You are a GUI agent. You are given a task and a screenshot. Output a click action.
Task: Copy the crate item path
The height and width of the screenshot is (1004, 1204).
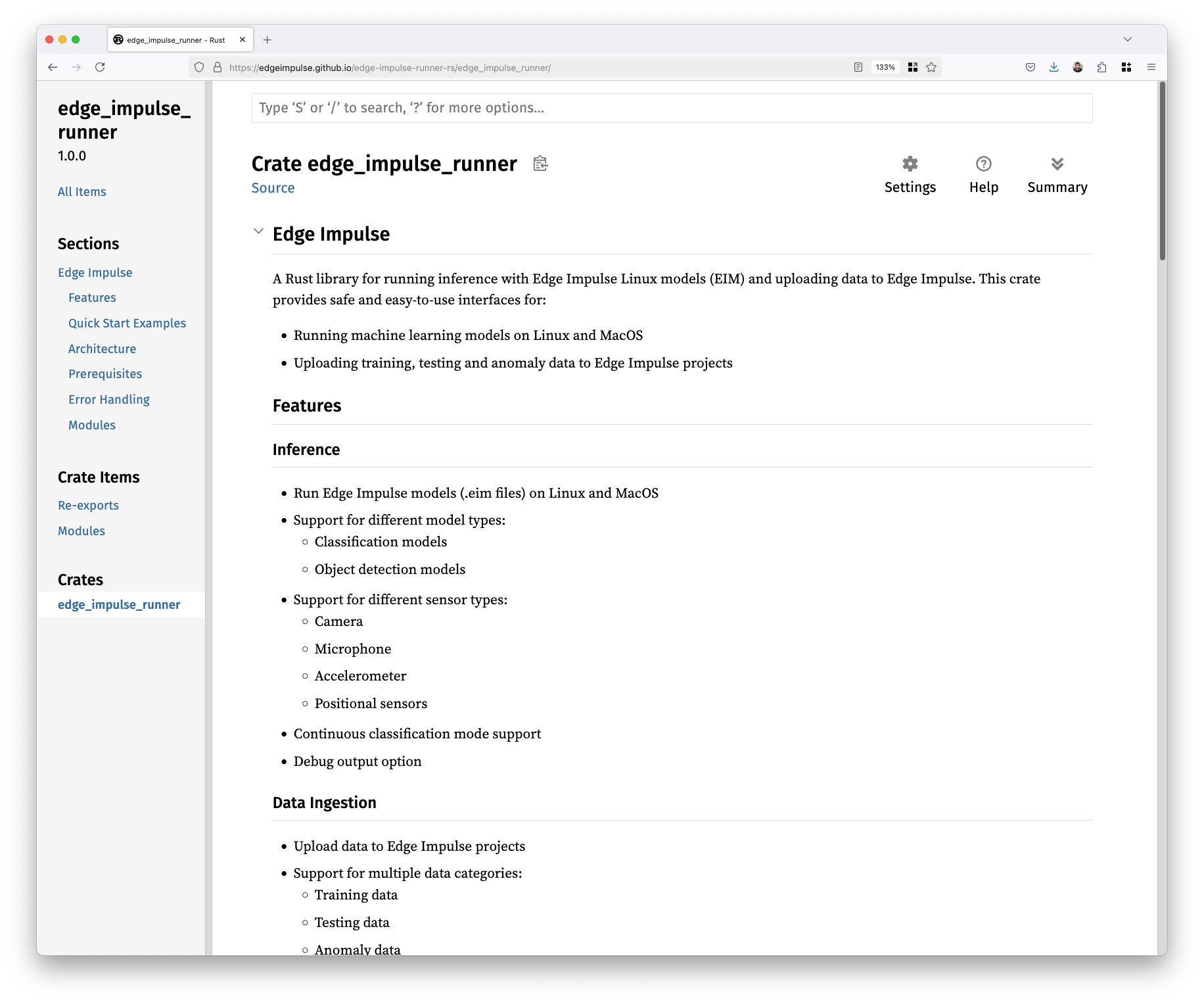540,164
